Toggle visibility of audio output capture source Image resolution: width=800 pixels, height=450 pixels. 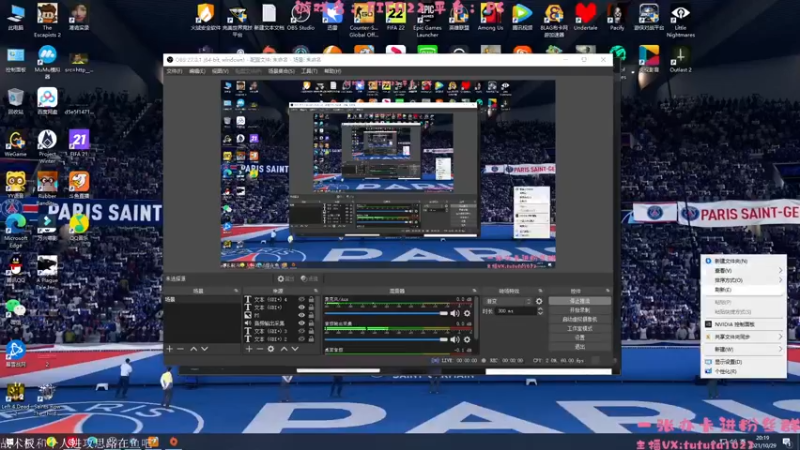coord(302,323)
